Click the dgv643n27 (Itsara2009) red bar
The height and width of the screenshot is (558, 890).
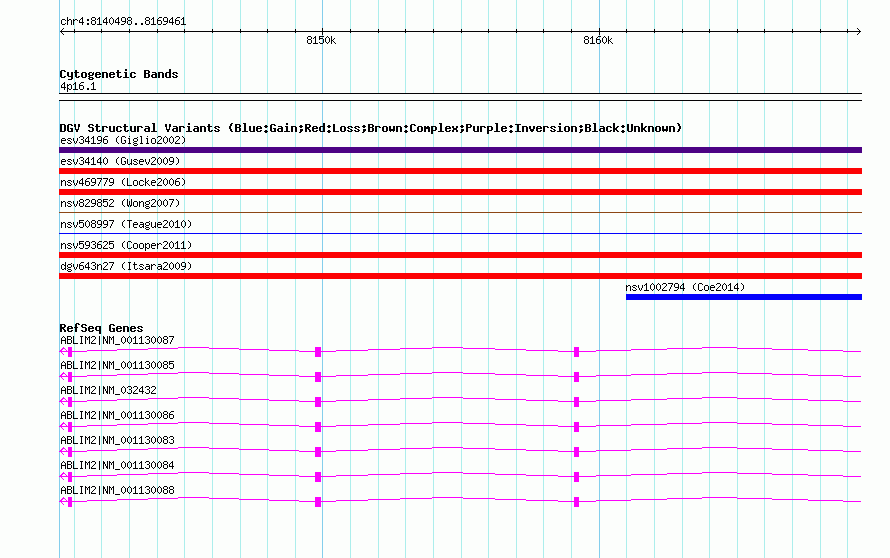(460, 276)
